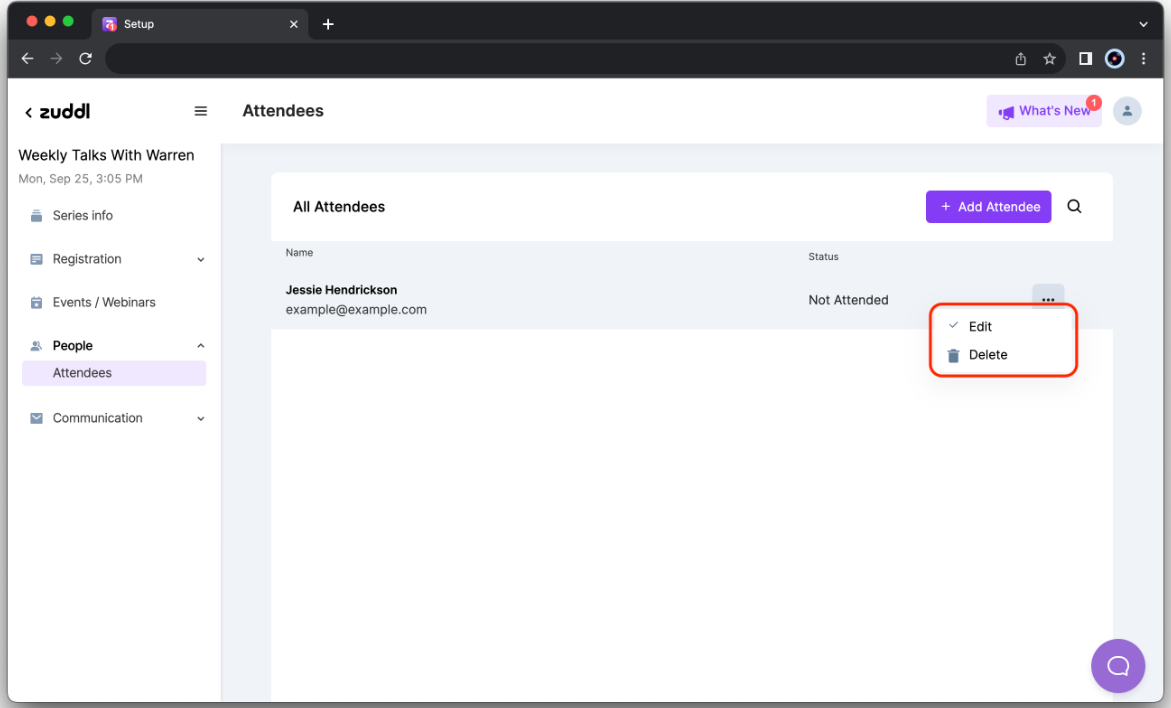Screen dimensions: 1171x708
Task: Collapse the People section chevron
Action: 200,346
